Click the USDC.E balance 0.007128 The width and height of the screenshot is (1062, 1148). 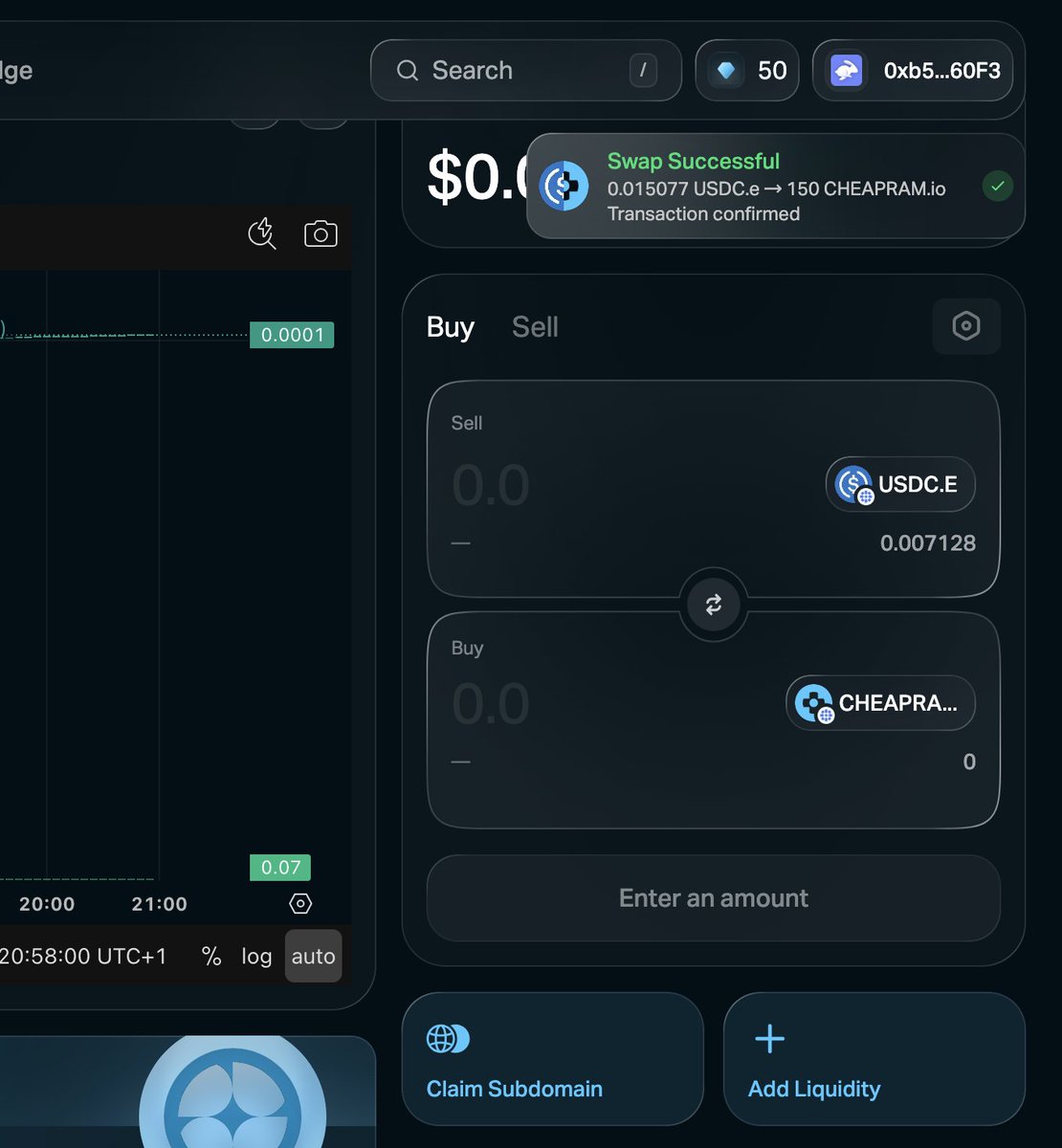pos(928,543)
